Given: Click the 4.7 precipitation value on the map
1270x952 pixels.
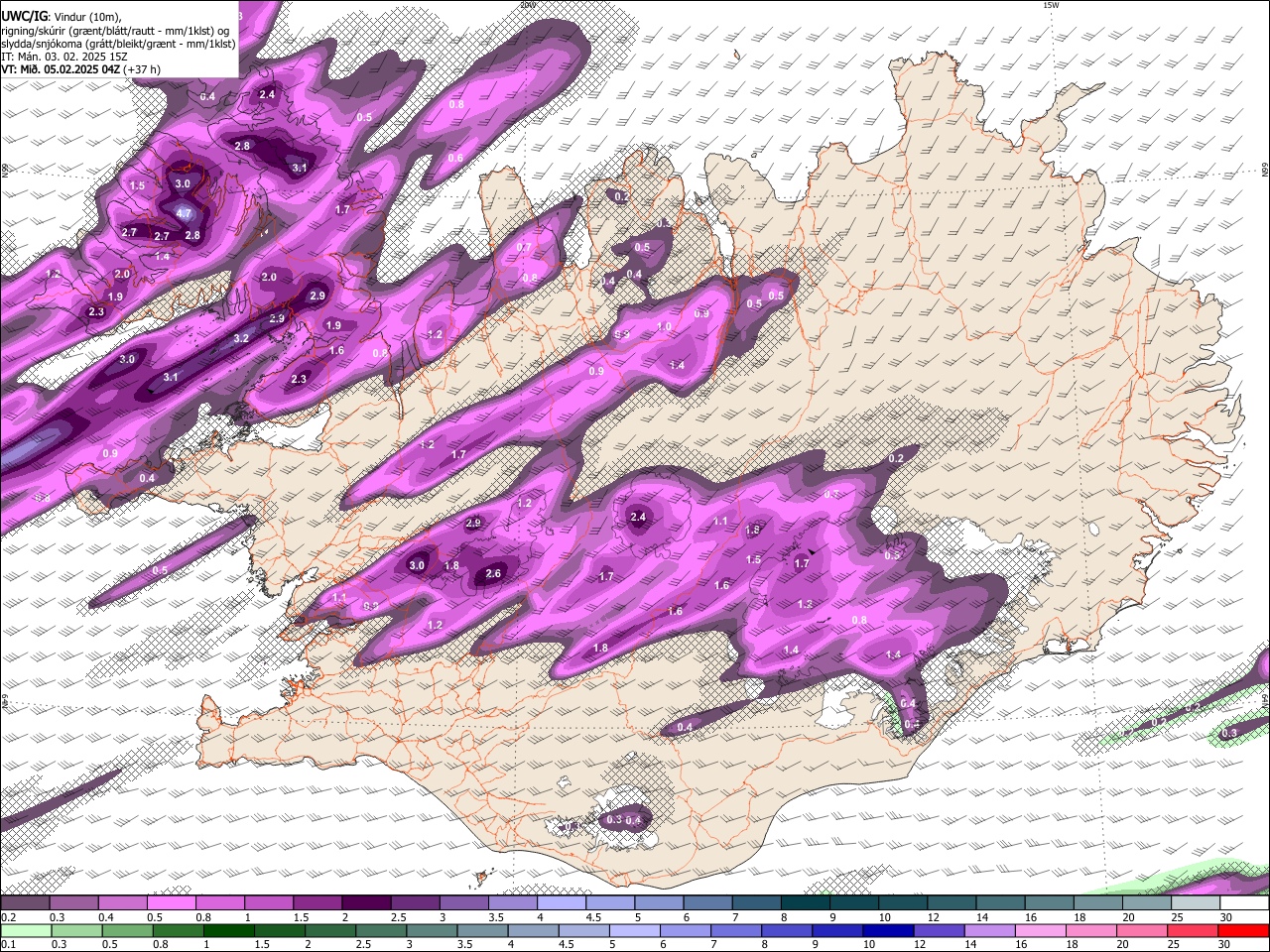Looking at the screenshot, I should click(x=184, y=213).
